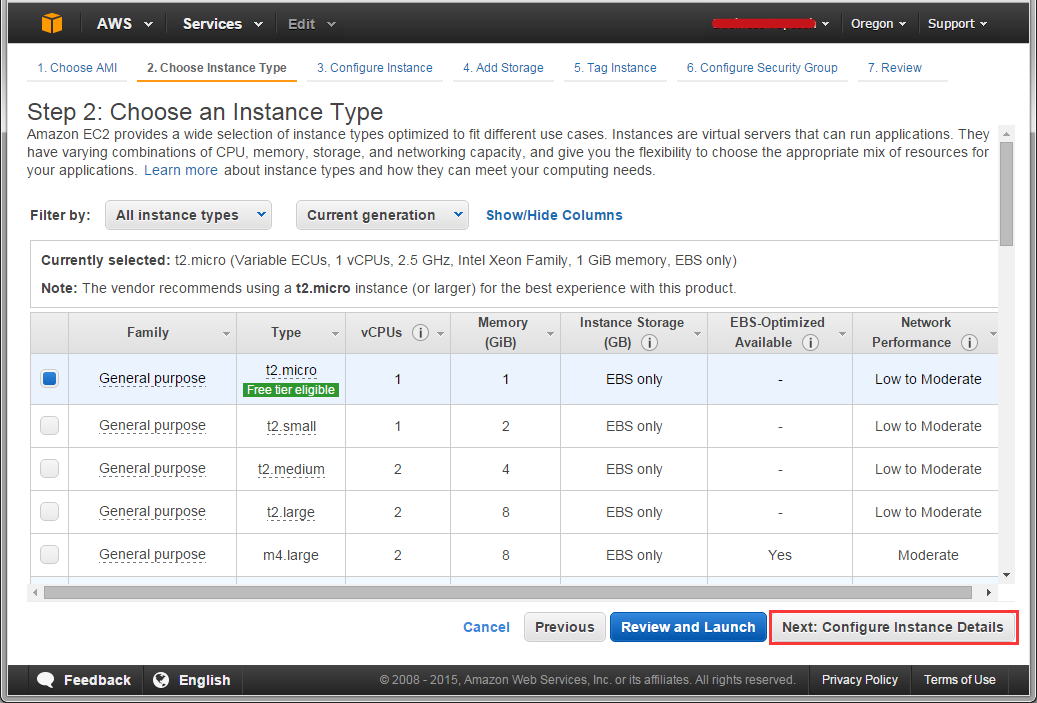
Task: Click the Free tier eligible badge
Action: (291, 390)
